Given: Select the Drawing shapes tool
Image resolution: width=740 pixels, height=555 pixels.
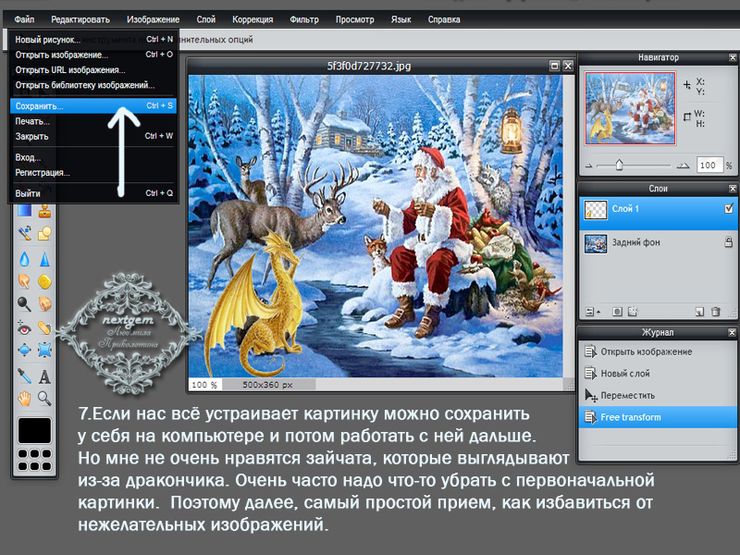Looking at the screenshot, I should point(45,233).
